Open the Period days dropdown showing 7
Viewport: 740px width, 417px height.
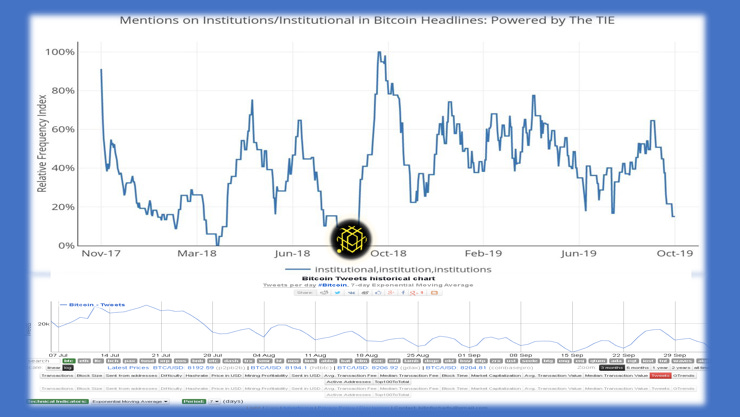pyautogui.click(x=214, y=401)
